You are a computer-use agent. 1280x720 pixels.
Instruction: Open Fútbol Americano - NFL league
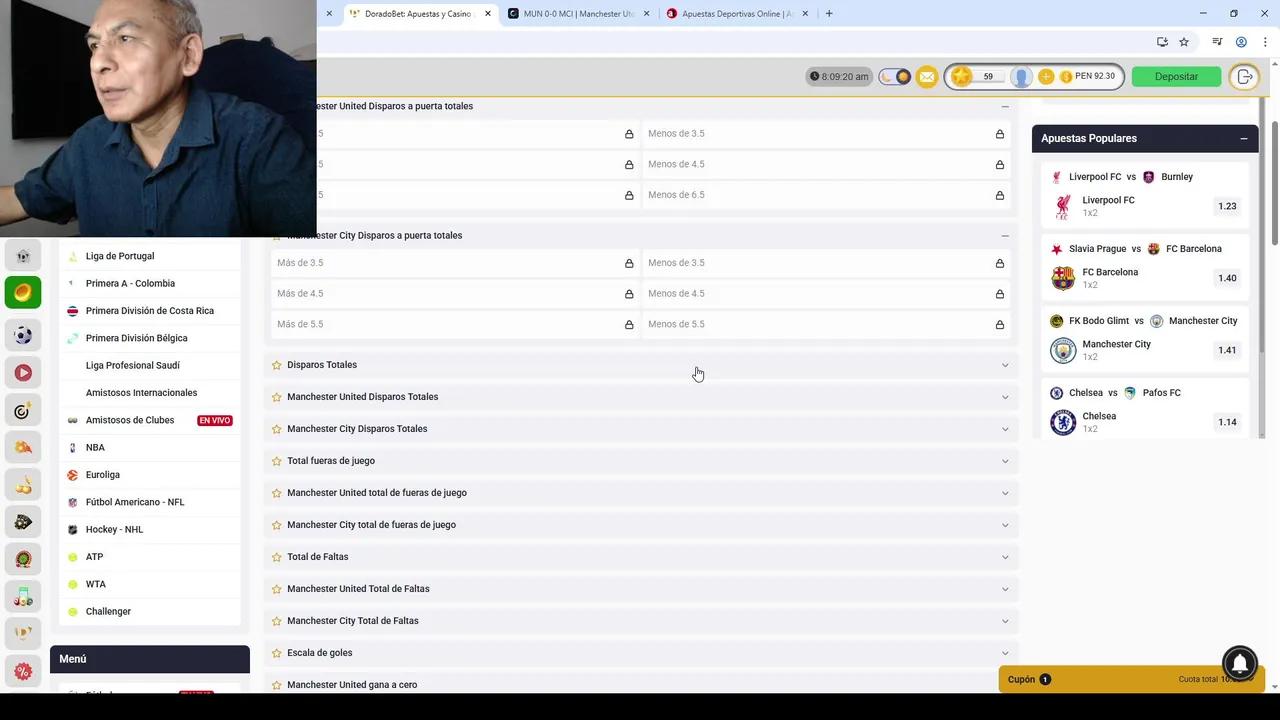pyautogui.click(x=135, y=502)
